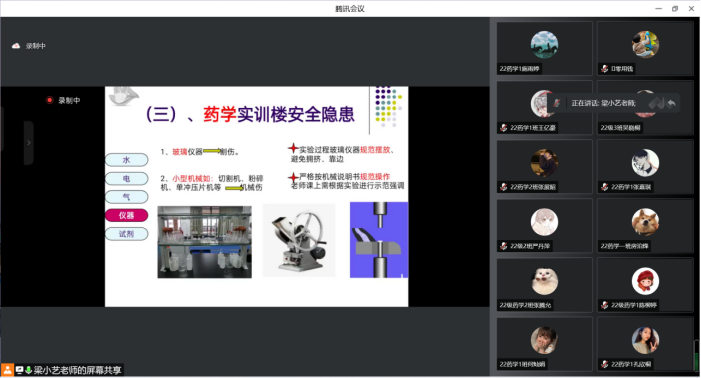
Task: Click muted mic icon beside 孔欣桐
Action: (604, 364)
